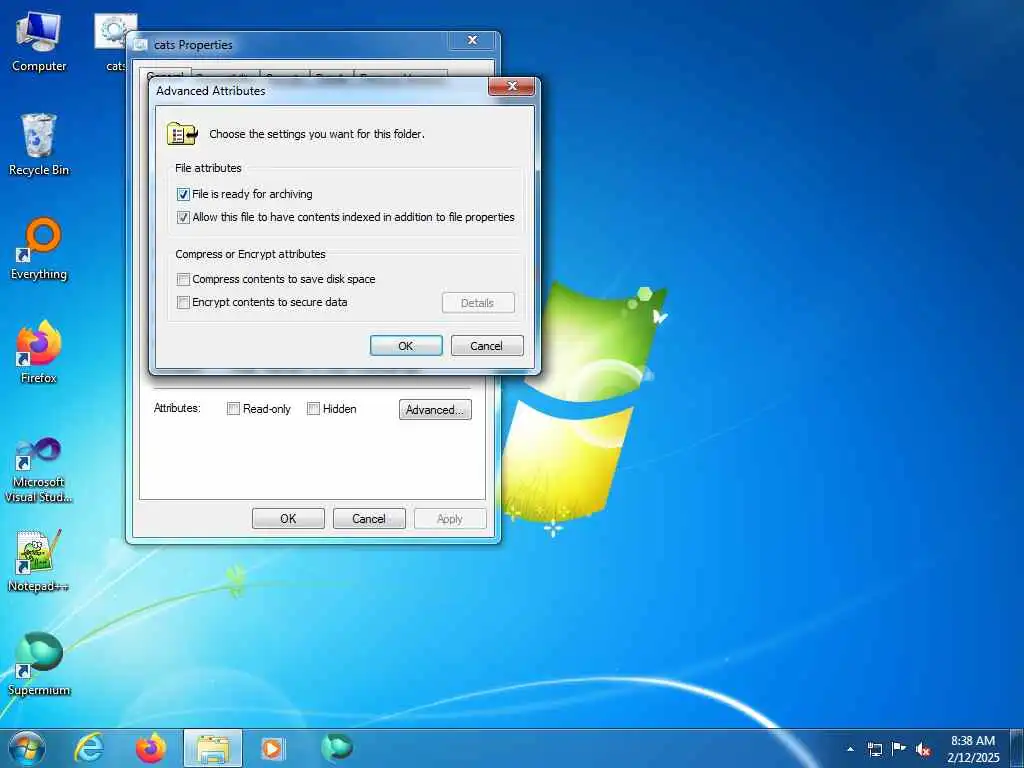Viewport: 1024px width, 768px height.
Task: Click the network tray icon
Action: (874, 749)
